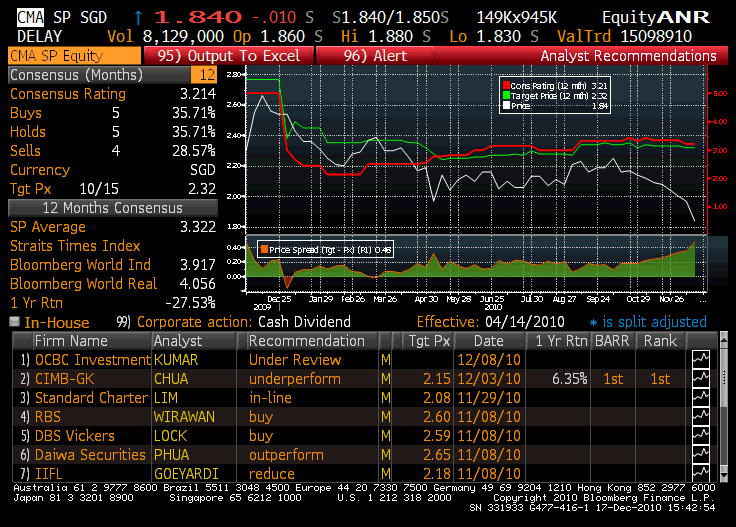Sort by 1 Yr Rtn column header
The height and width of the screenshot is (527, 736).
click(x=560, y=341)
